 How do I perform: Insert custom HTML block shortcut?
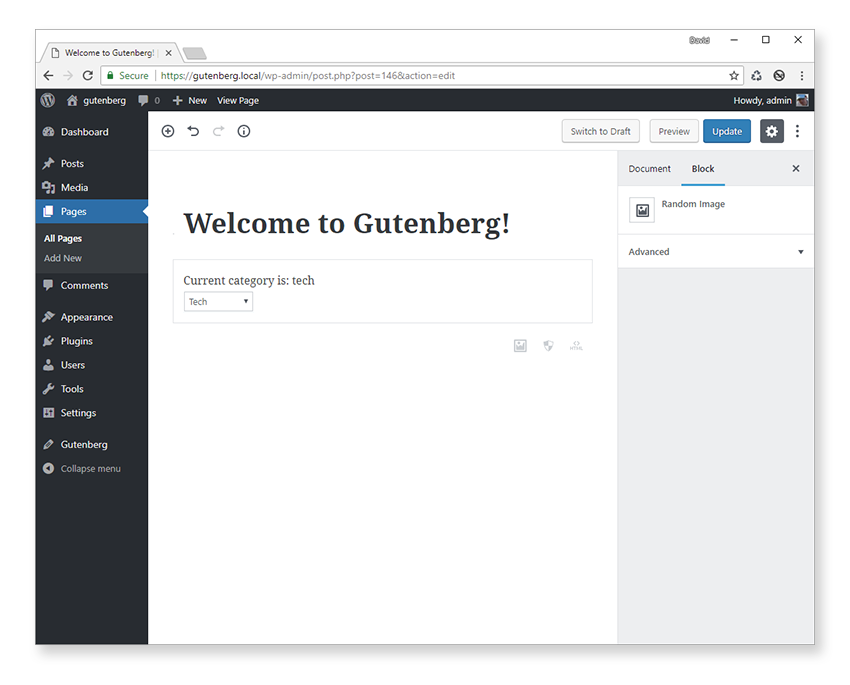coord(576,346)
